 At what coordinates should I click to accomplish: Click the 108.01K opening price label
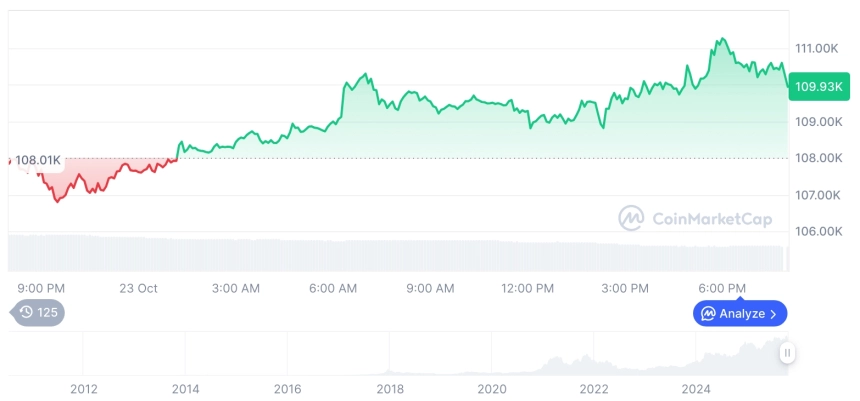pos(38,160)
